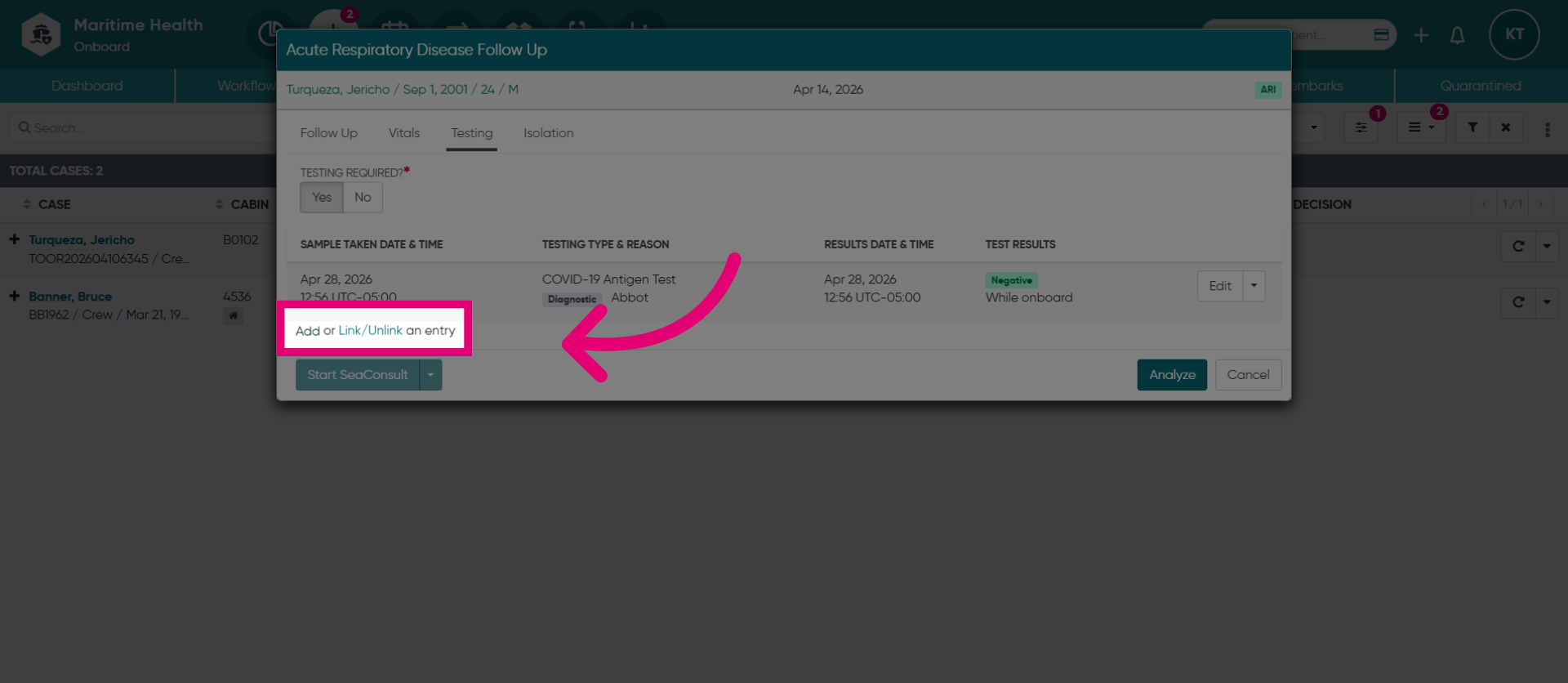Click the Link/Unlink link
Viewport: 1568px width, 683px height.
point(370,330)
